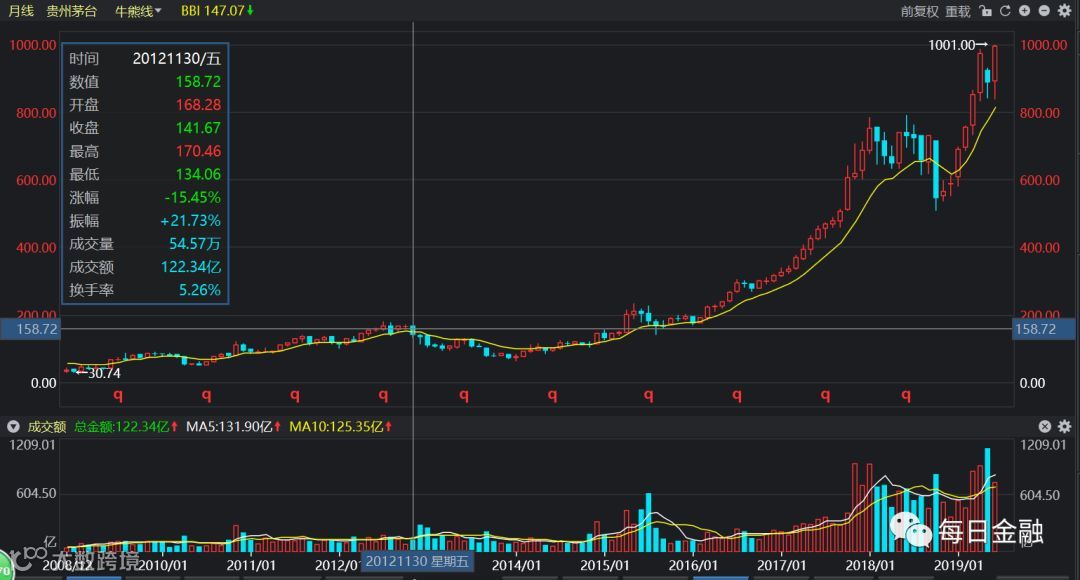
Task: Click the right 800.00 price axis label
Action: pos(1040,113)
